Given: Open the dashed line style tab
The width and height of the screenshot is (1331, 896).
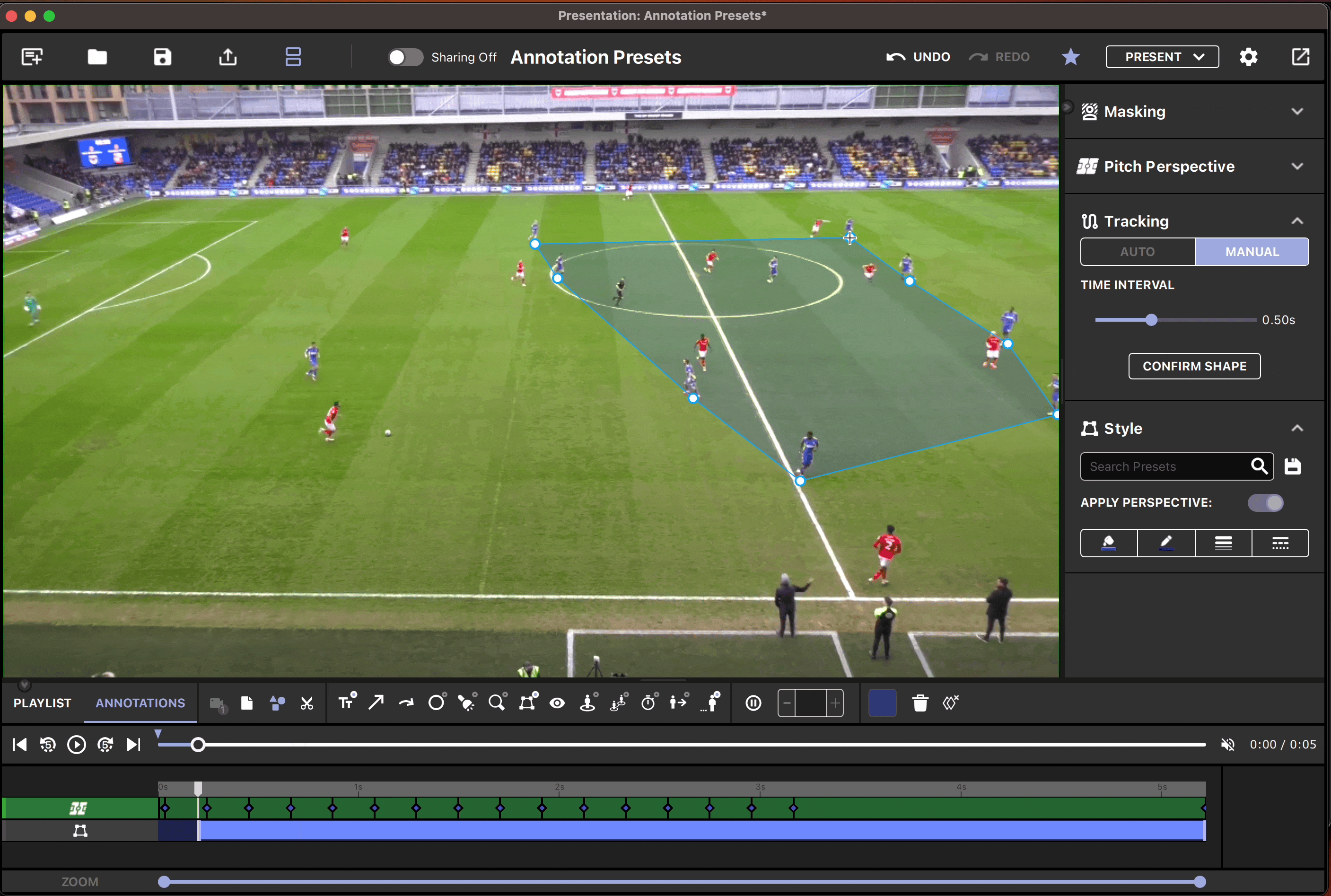Looking at the screenshot, I should [1280, 543].
